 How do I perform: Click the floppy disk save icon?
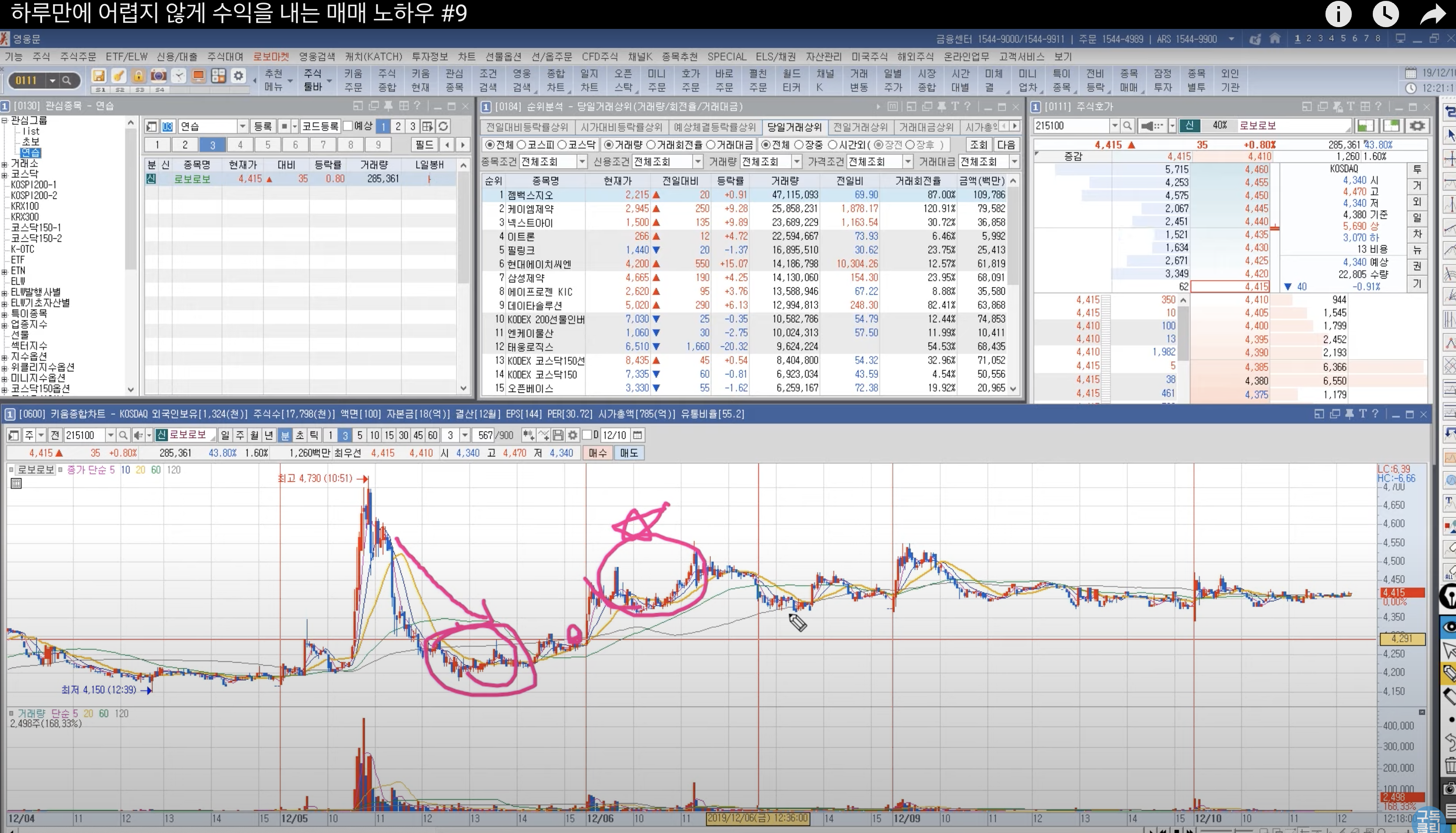tap(99, 76)
